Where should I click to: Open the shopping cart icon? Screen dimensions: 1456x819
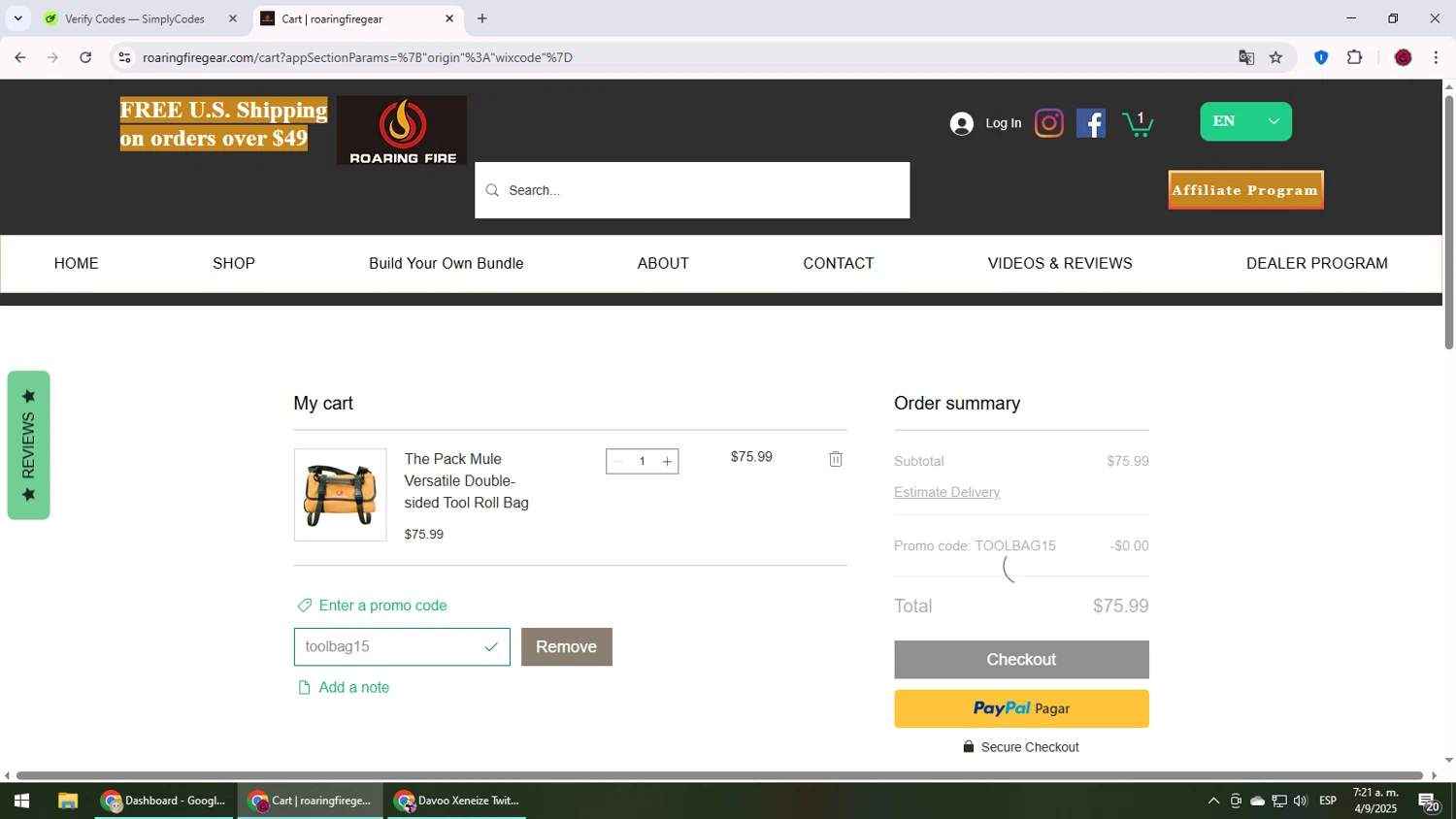click(x=1138, y=123)
